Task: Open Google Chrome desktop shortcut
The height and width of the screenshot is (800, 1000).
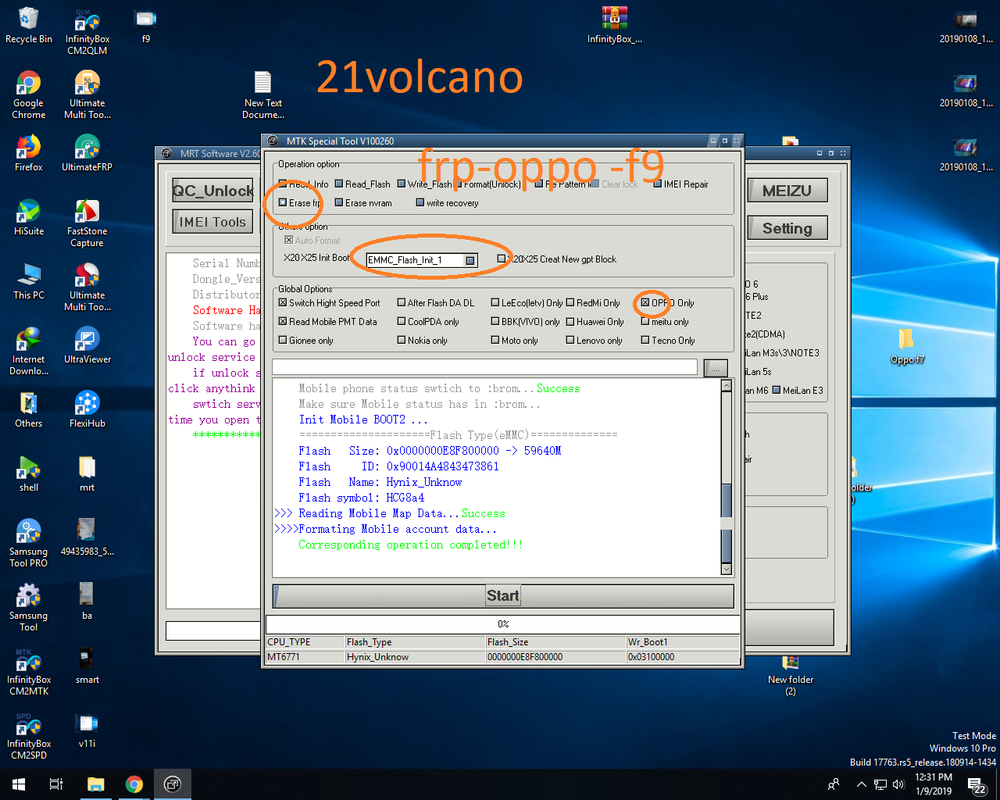Action: pyautogui.click(x=28, y=96)
